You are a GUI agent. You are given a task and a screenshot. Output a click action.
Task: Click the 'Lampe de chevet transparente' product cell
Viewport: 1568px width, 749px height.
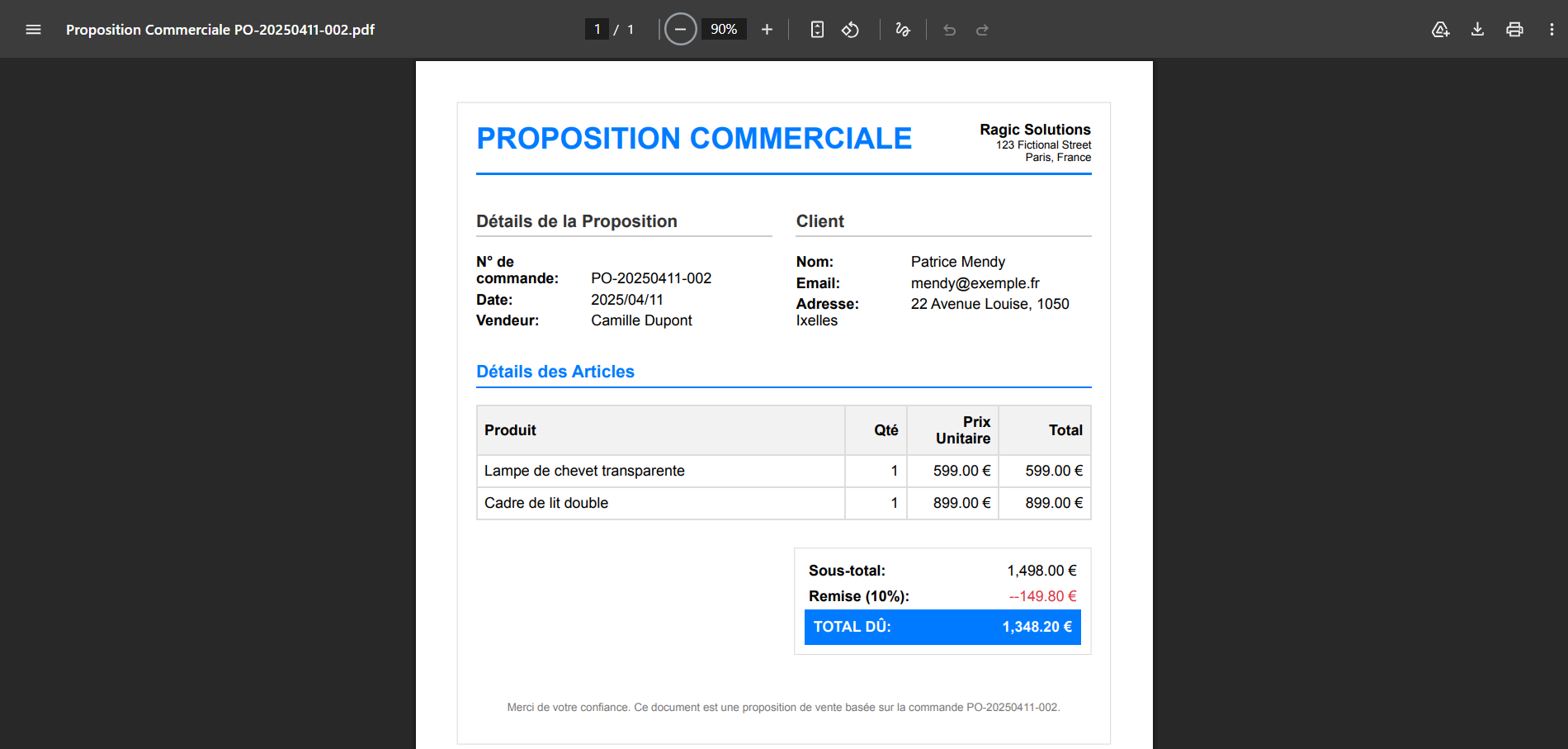pos(584,471)
